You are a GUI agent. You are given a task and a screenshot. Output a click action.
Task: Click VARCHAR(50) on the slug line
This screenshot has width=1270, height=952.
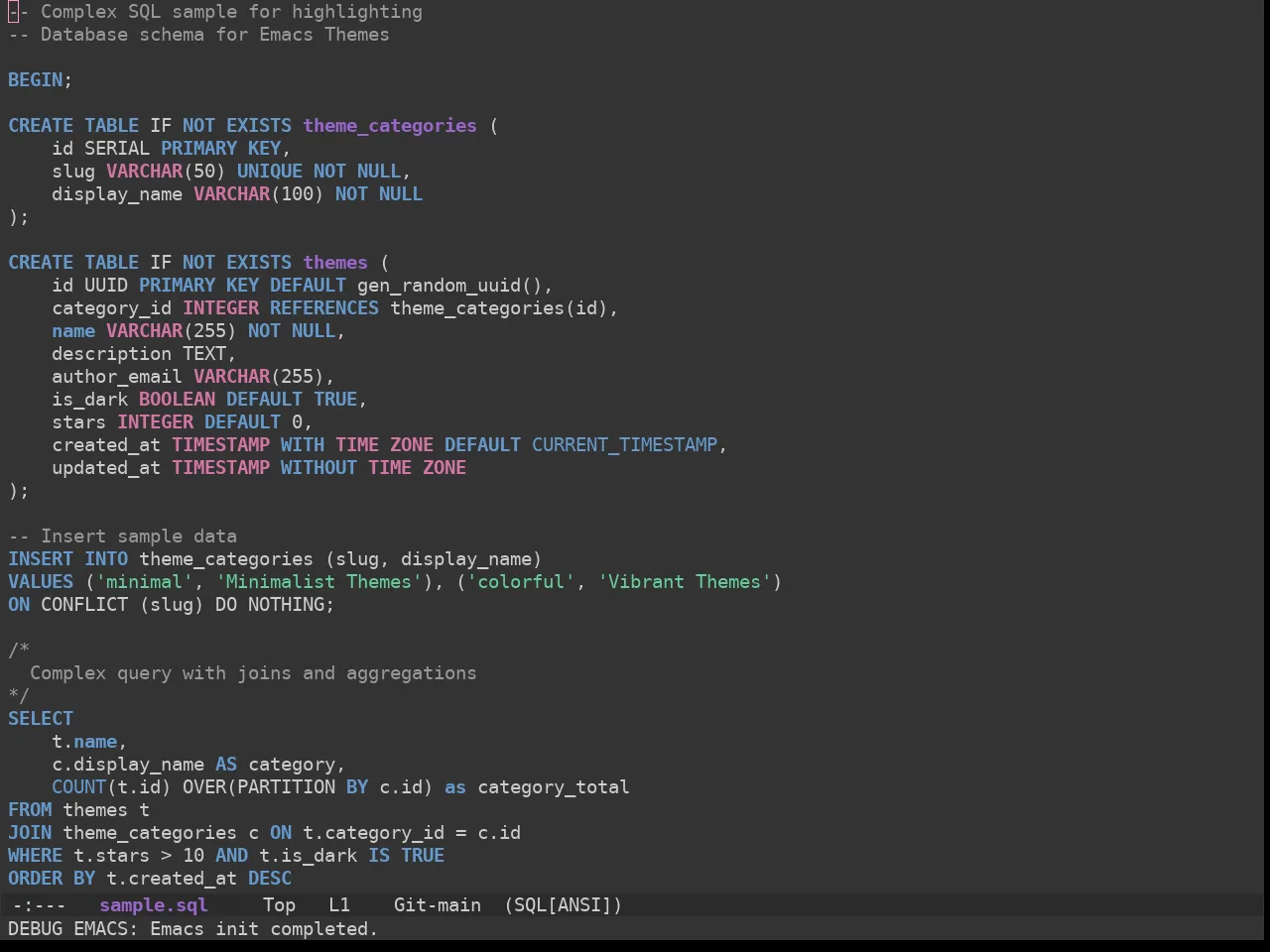[166, 171]
